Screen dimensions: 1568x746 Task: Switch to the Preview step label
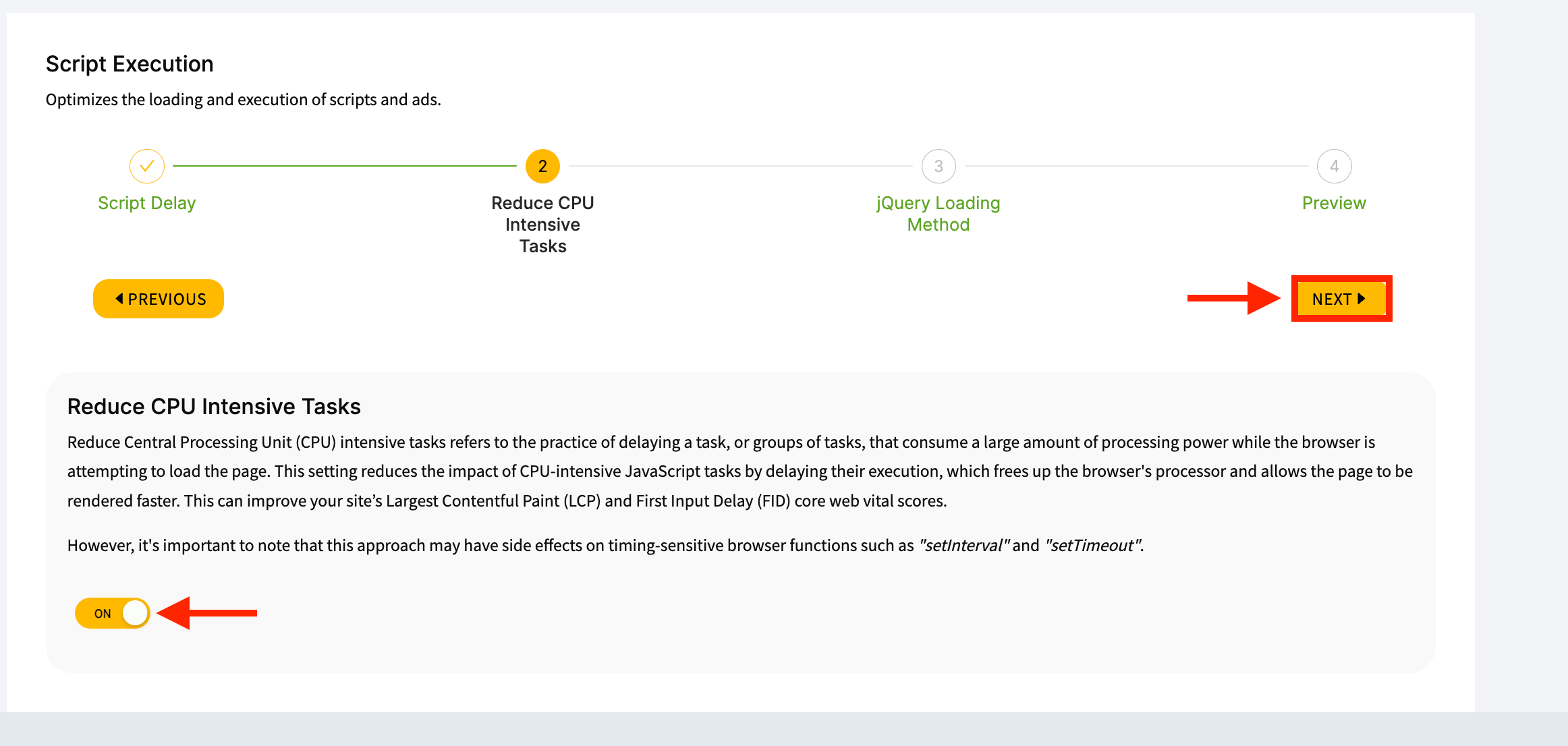[x=1334, y=203]
